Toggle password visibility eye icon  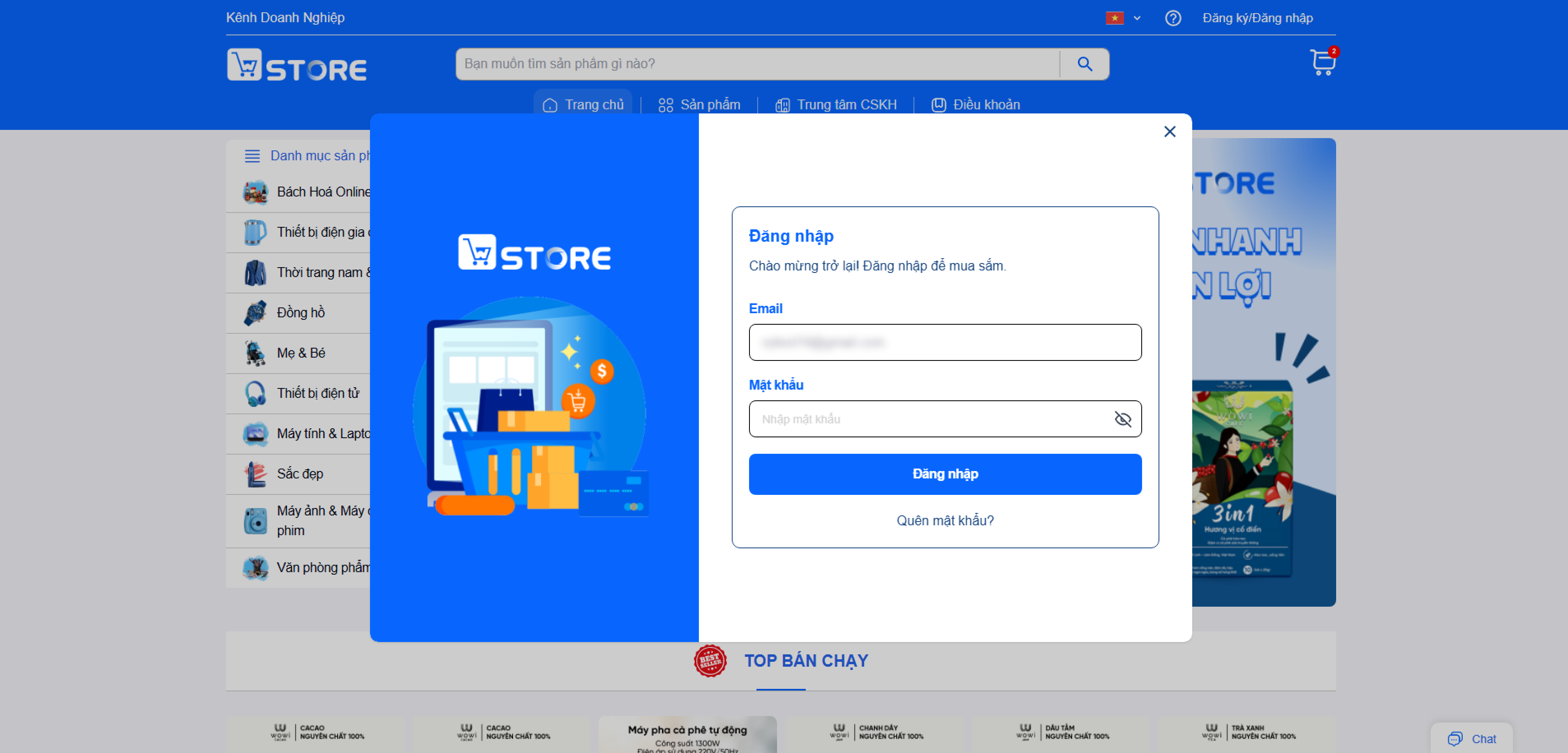1122,419
